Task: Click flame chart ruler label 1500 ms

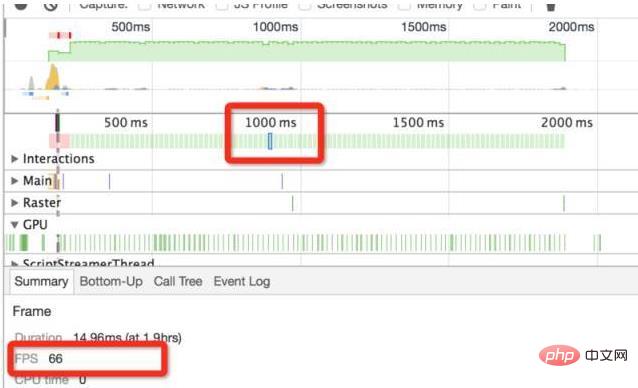Action: (x=418, y=122)
